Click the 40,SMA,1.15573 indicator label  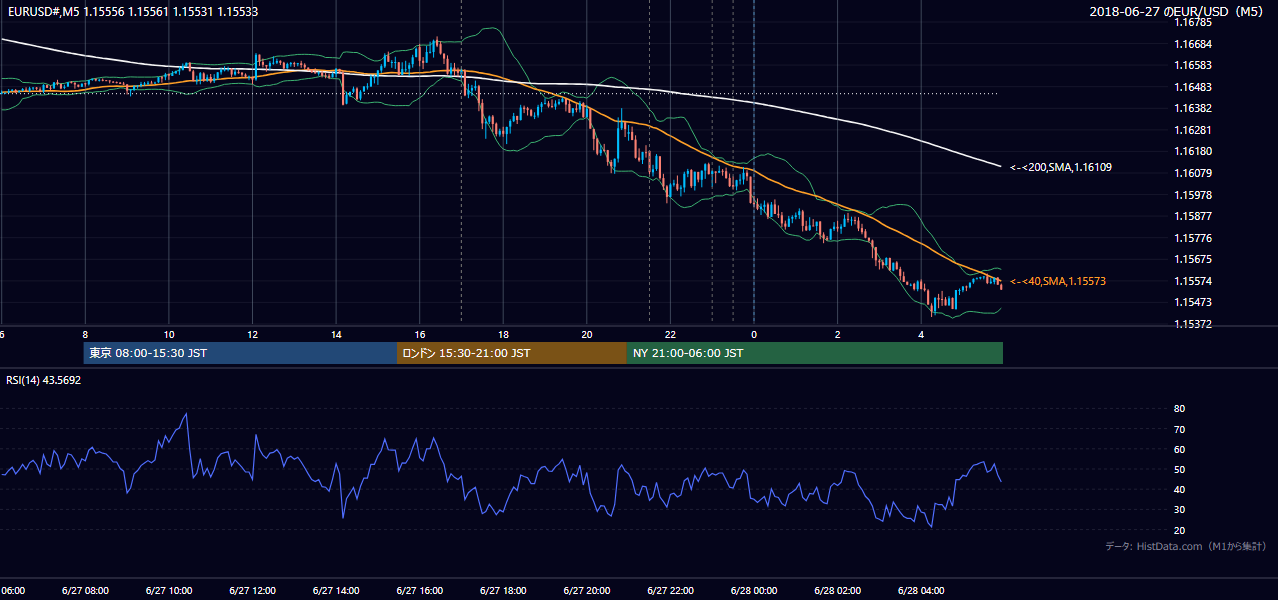point(1058,282)
